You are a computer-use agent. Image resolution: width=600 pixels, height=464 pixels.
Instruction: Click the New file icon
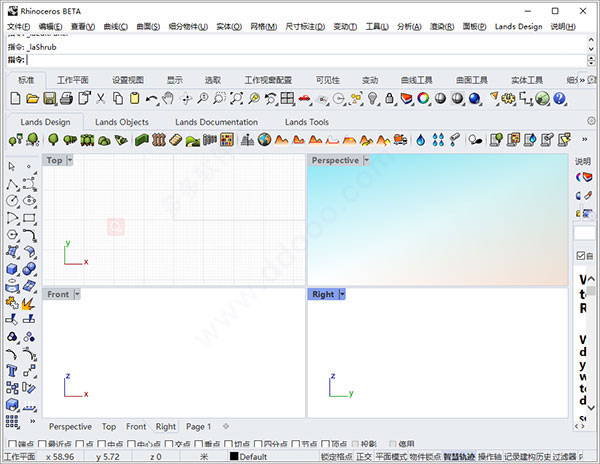15,99
